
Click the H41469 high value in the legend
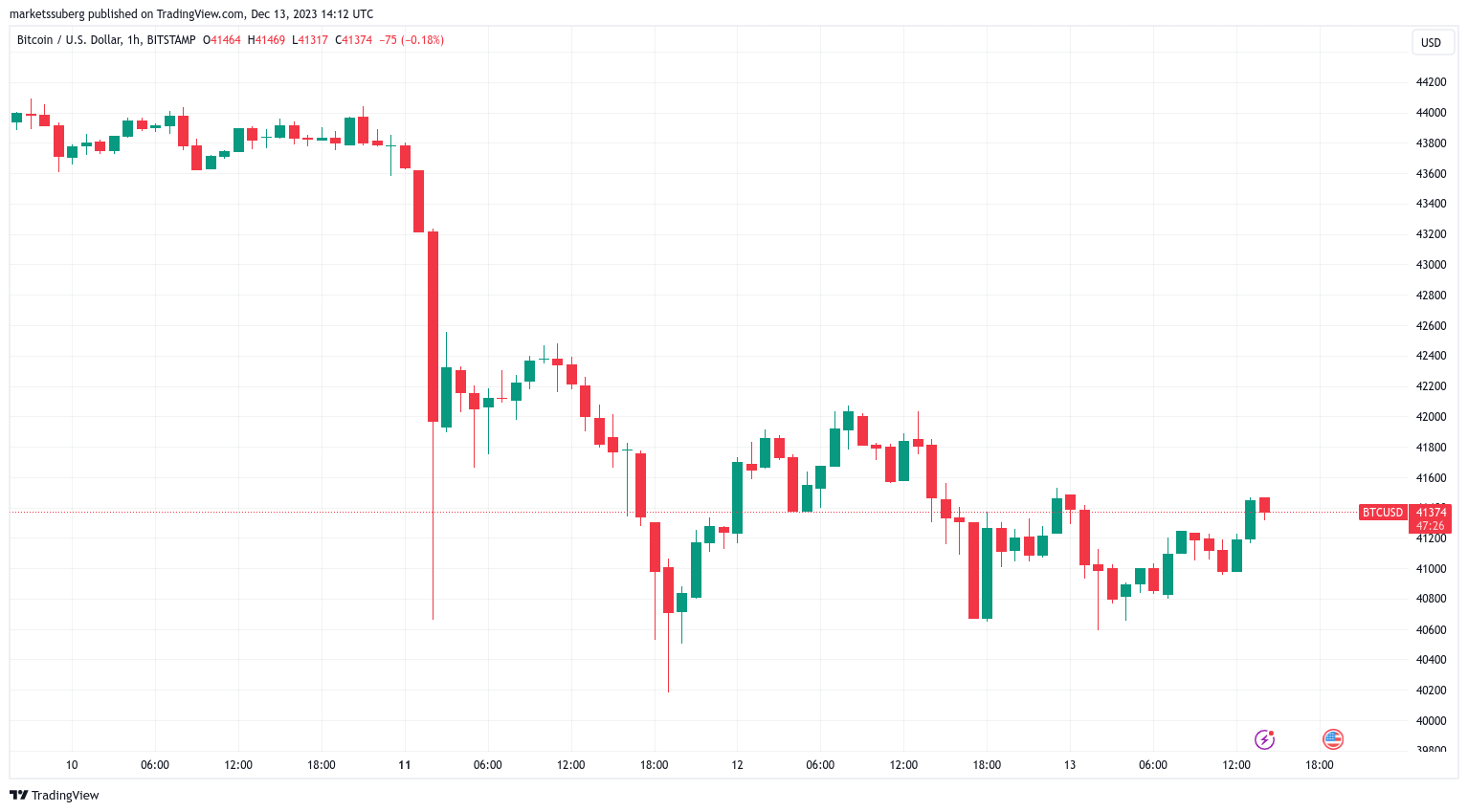coord(266,40)
